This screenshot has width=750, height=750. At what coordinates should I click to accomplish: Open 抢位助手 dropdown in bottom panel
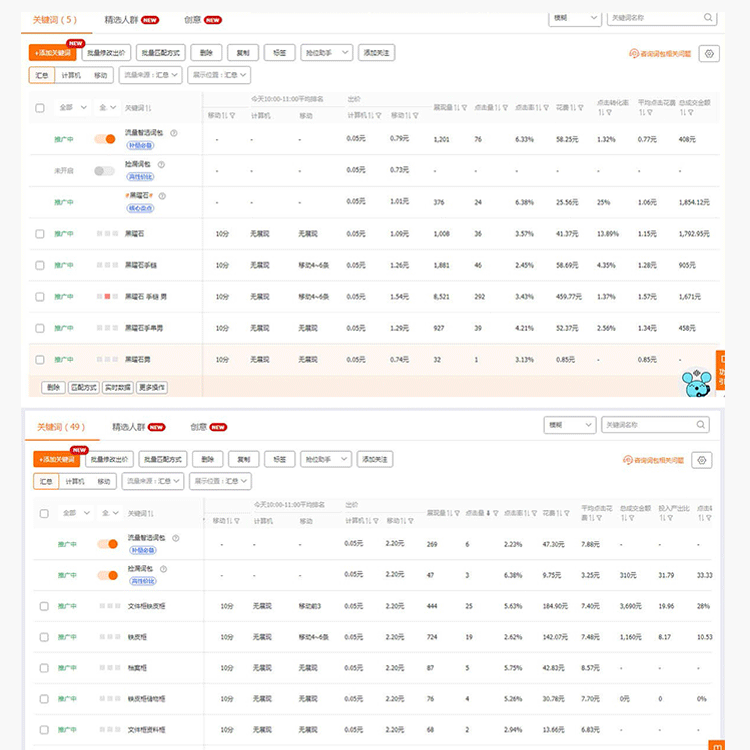point(326,459)
